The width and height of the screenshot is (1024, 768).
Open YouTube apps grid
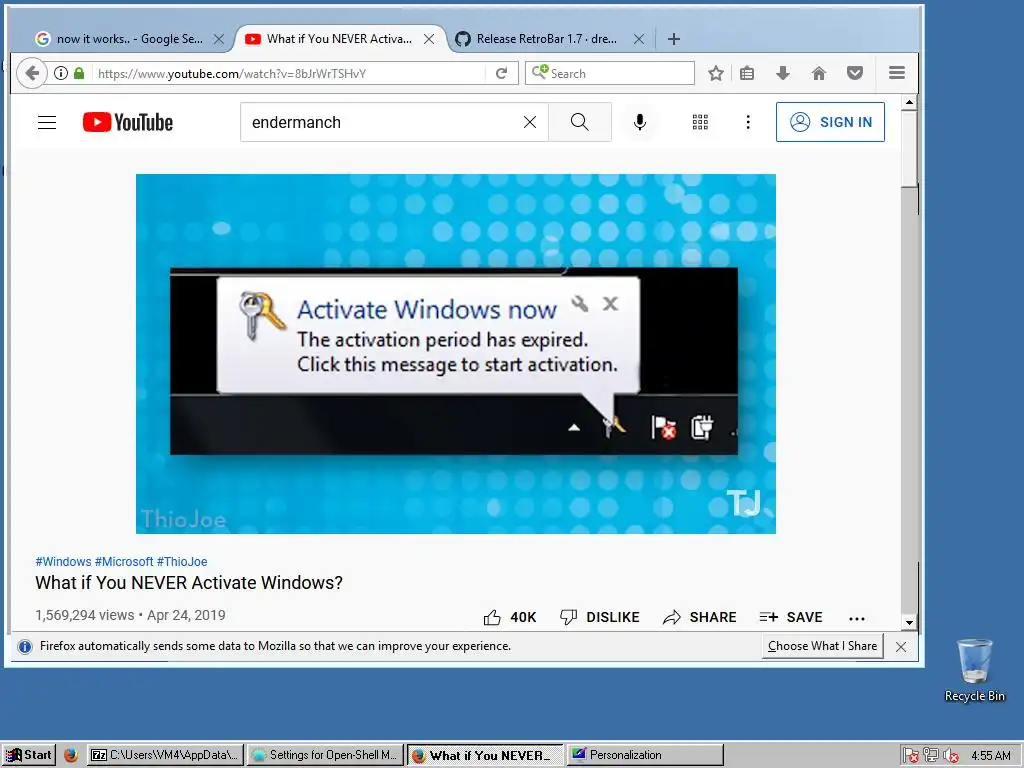[x=700, y=122]
